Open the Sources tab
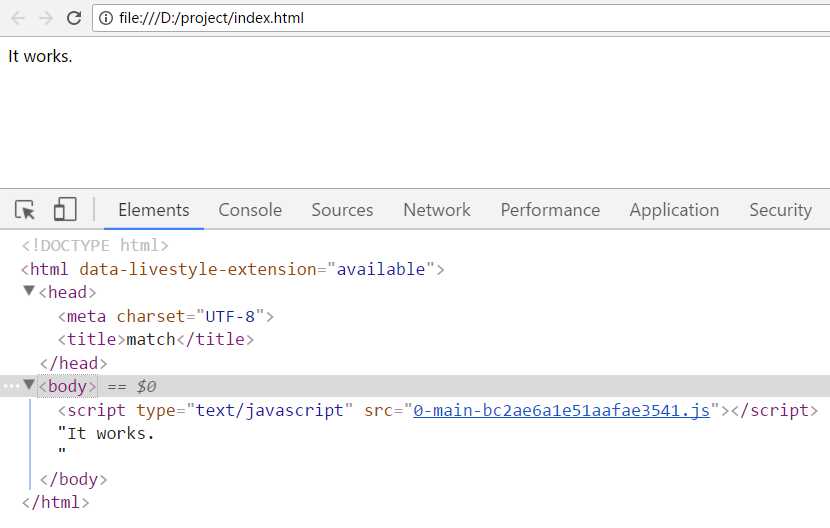 coord(342,210)
